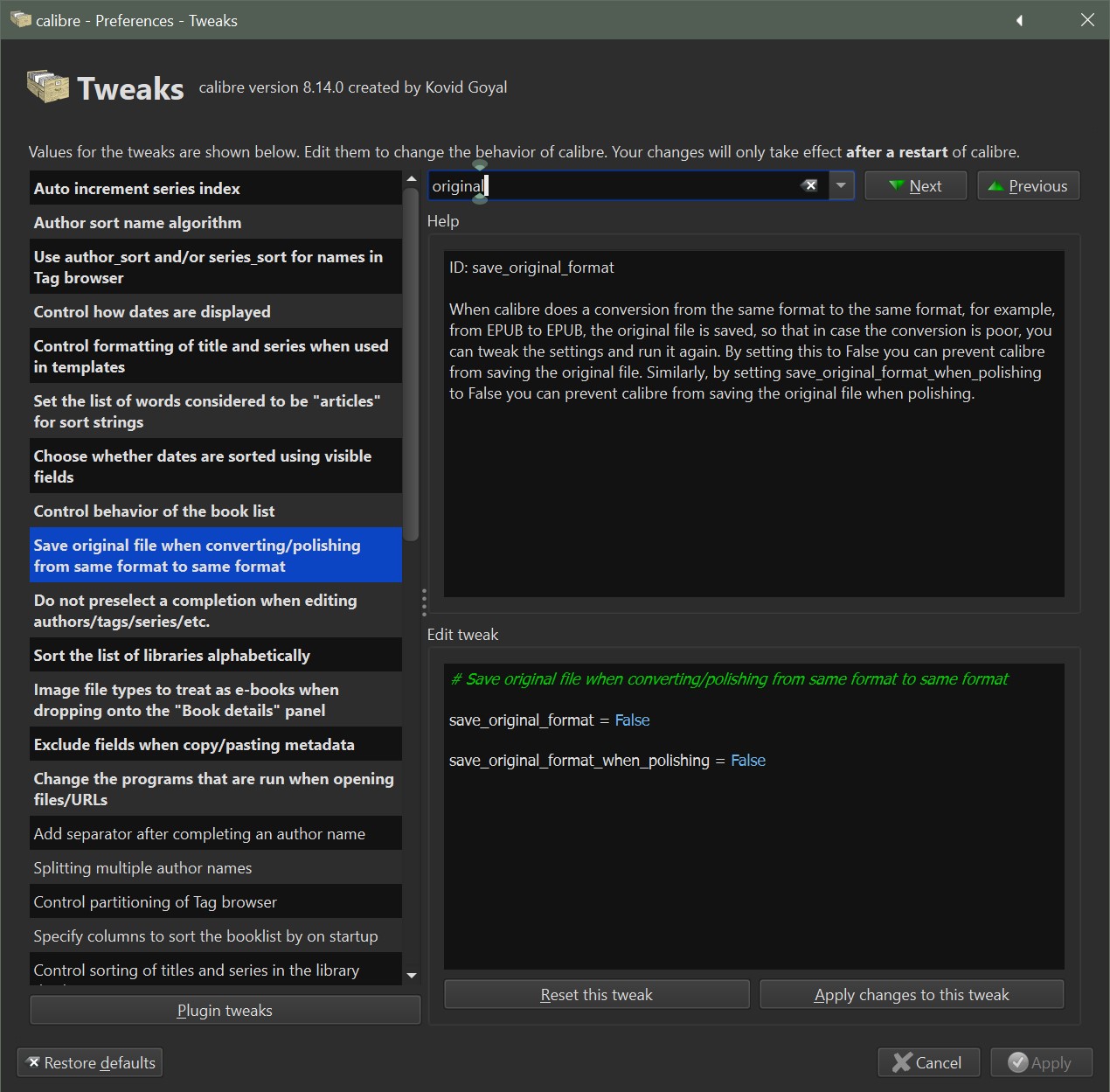Select 'Set the list of words considered articles' tweak
The width and height of the screenshot is (1110, 1092).
[216, 411]
